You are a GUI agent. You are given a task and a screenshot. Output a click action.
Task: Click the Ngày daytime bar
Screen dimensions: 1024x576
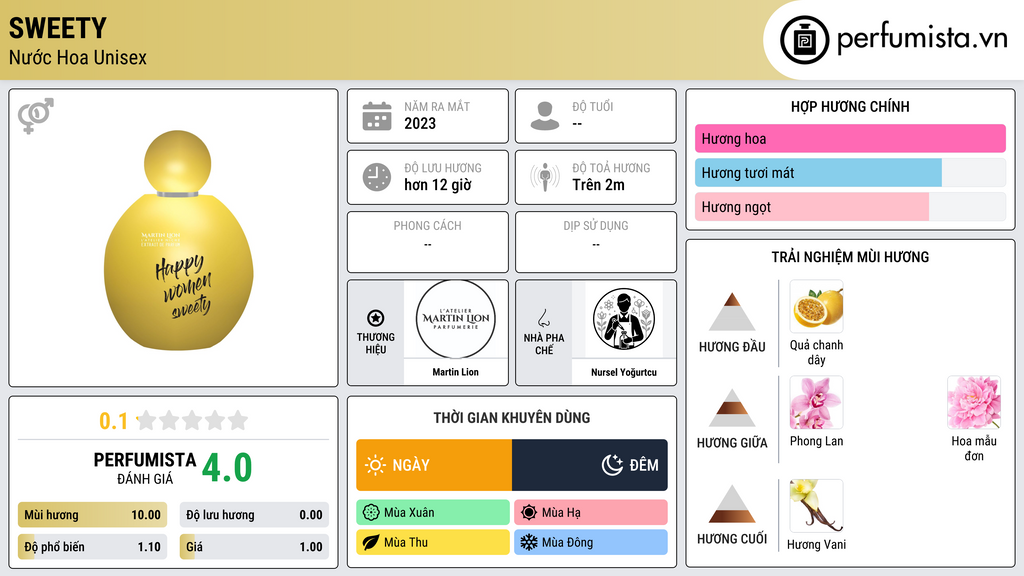click(434, 465)
